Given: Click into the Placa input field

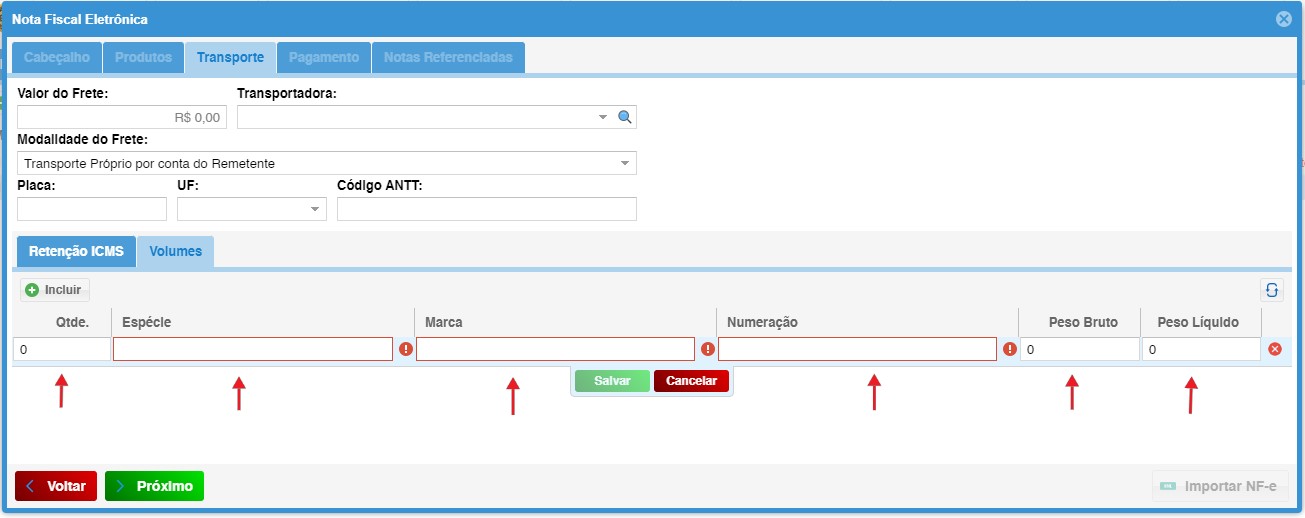Looking at the screenshot, I should 92,209.
